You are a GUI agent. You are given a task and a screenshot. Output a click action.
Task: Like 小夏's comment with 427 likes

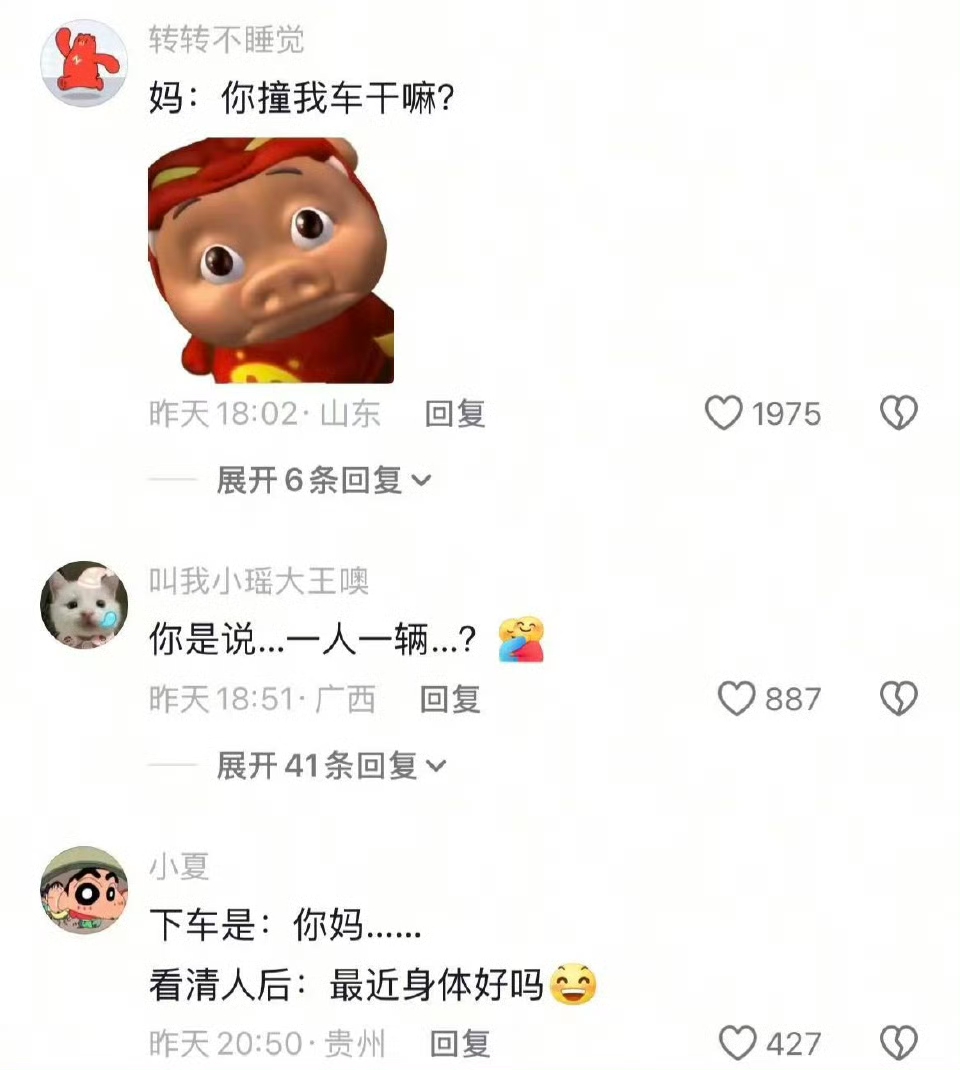pos(738,1043)
